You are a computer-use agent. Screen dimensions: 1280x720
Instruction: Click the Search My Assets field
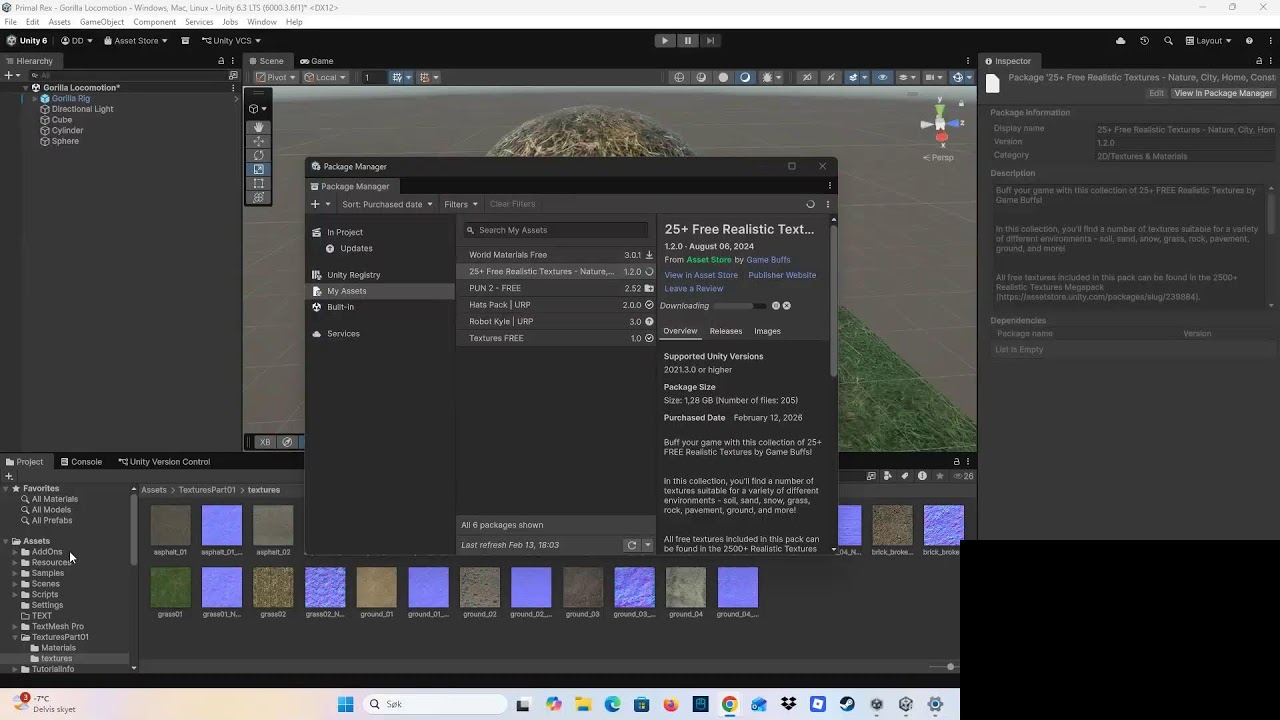point(556,230)
